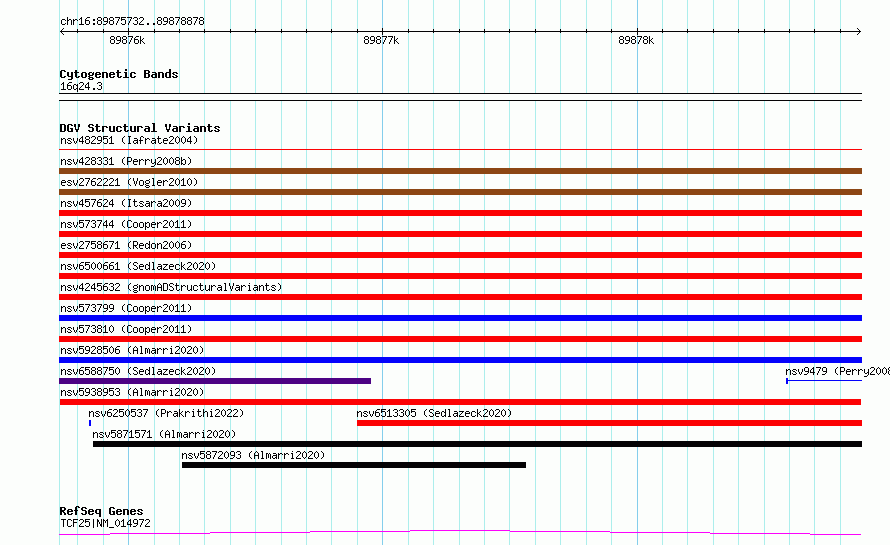Select the red esv2758671 variant bar
The width and height of the screenshot is (890, 545).
tap(460, 255)
